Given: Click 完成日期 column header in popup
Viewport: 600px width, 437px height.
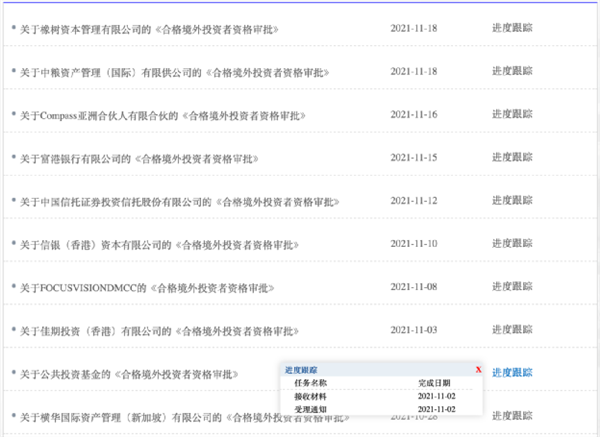Looking at the screenshot, I should pos(434,383).
